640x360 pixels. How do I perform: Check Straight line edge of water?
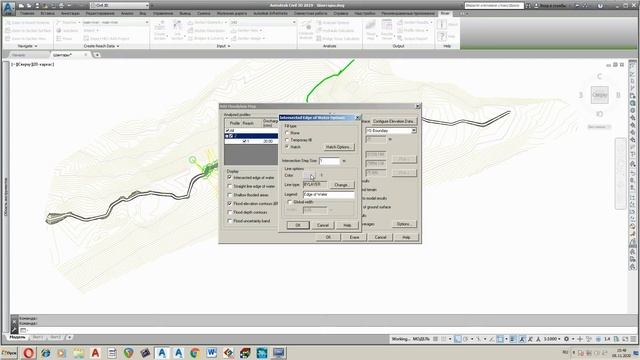230,187
